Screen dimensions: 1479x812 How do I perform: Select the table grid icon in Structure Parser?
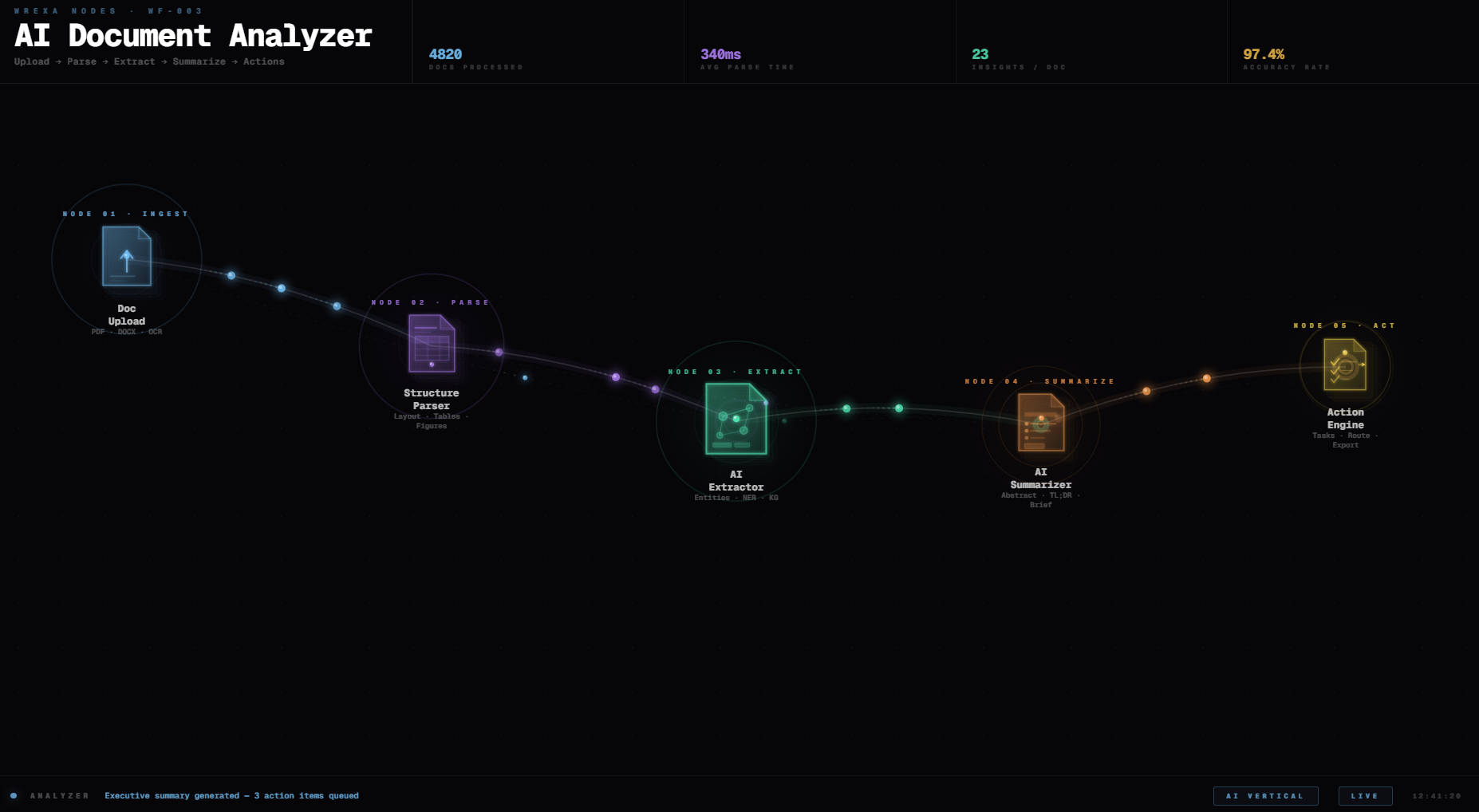pyautogui.click(x=431, y=347)
